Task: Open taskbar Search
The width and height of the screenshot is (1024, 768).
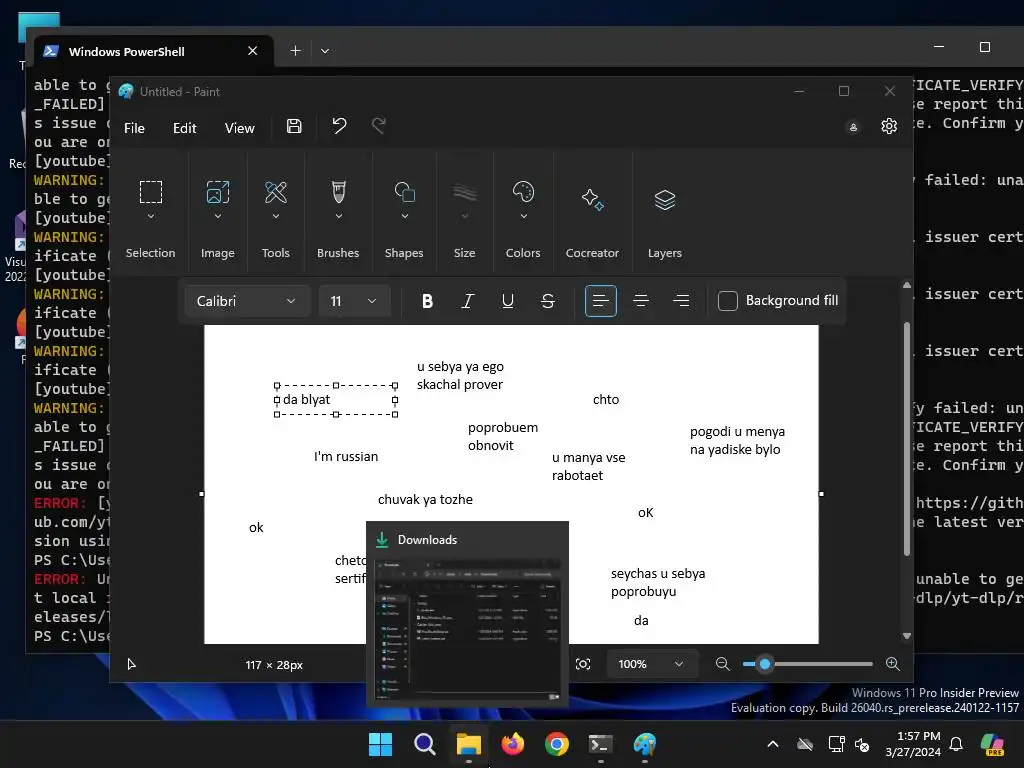Action: point(424,744)
